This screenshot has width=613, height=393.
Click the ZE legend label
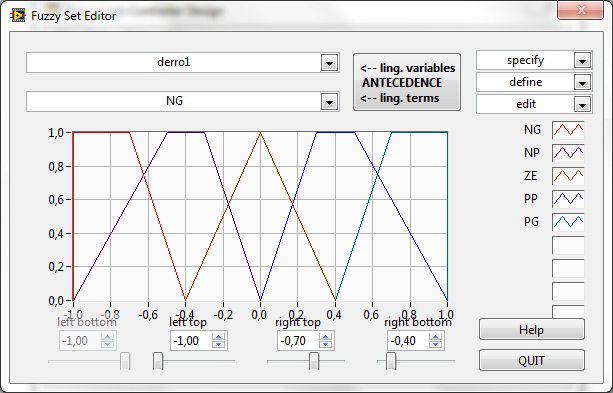pos(531,176)
